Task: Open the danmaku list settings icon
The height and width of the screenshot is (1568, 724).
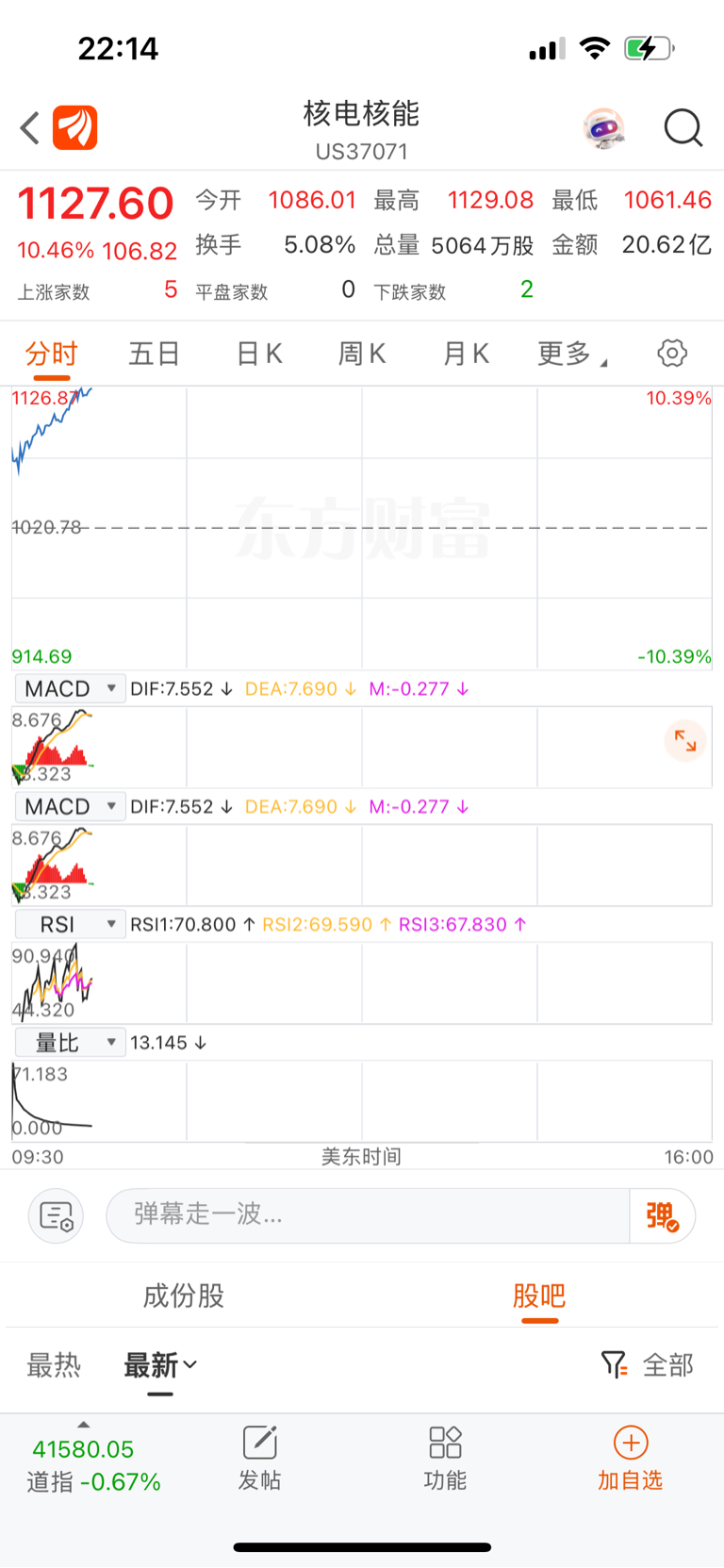Action: coord(57,1216)
